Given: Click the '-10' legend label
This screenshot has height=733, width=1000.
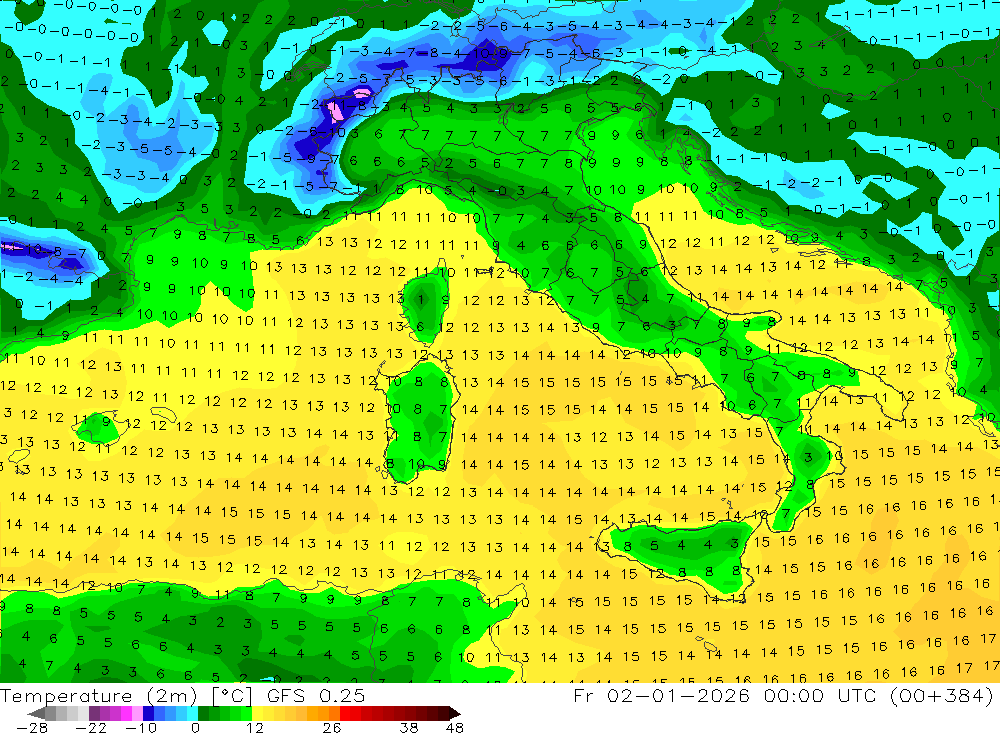Looking at the screenshot, I should [x=141, y=728].
